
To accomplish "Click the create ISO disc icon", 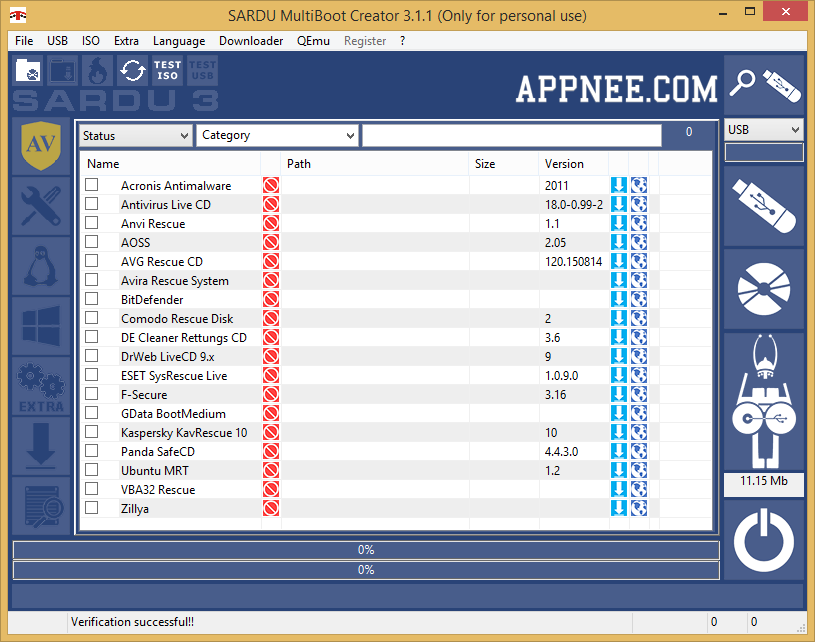I will pos(764,289).
